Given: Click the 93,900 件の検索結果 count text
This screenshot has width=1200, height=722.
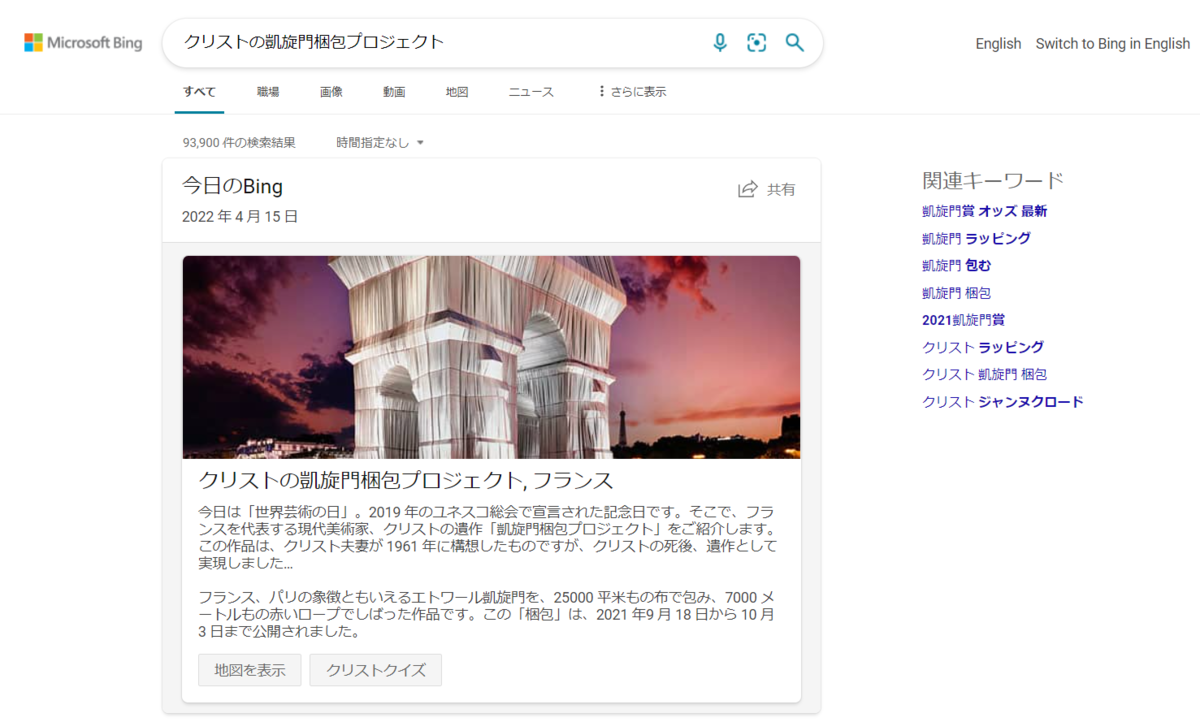Looking at the screenshot, I should (239, 143).
